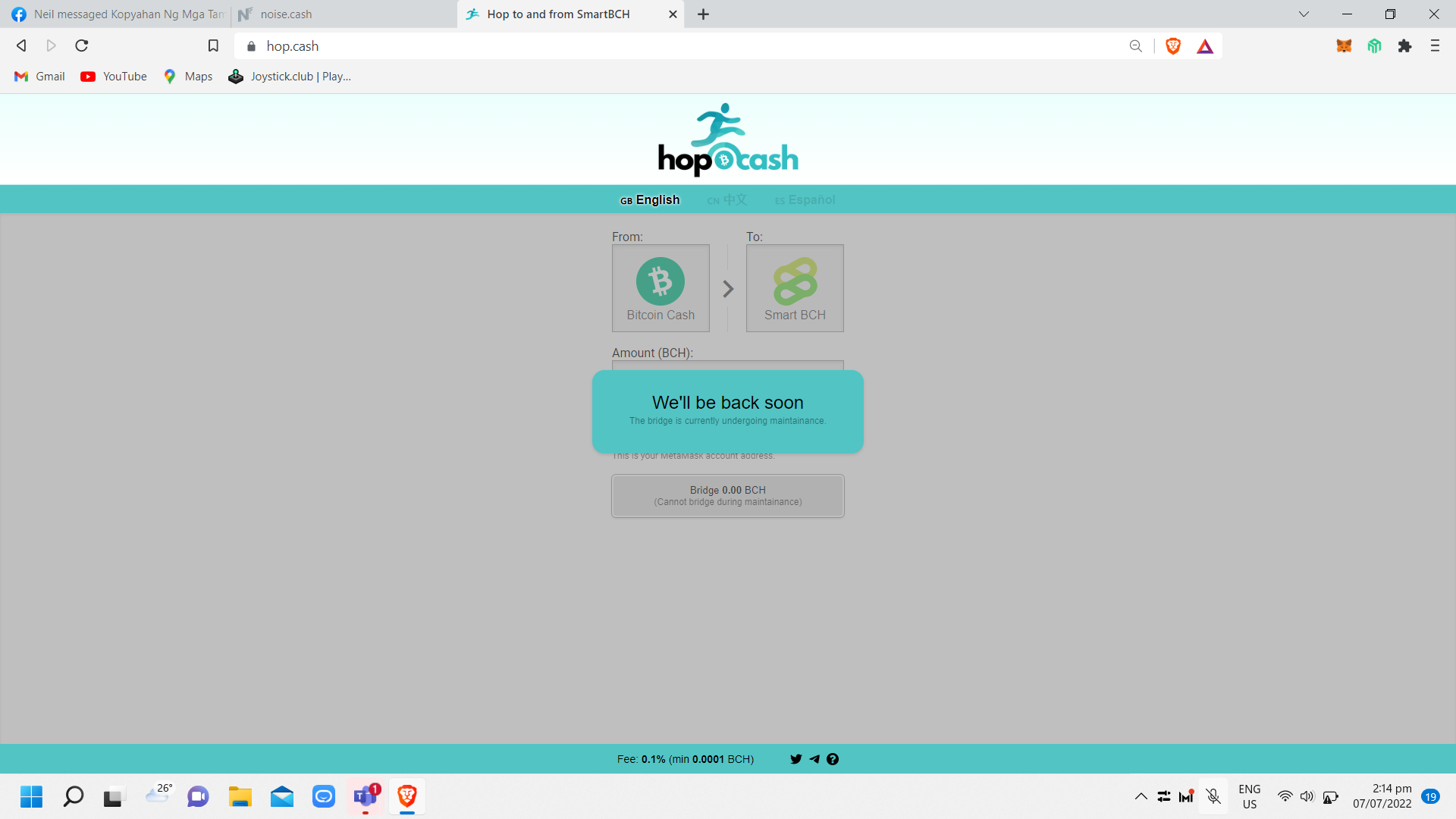Open the Maps bookmark
Image resolution: width=1456 pixels, height=819 pixels.
pos(188,77)
